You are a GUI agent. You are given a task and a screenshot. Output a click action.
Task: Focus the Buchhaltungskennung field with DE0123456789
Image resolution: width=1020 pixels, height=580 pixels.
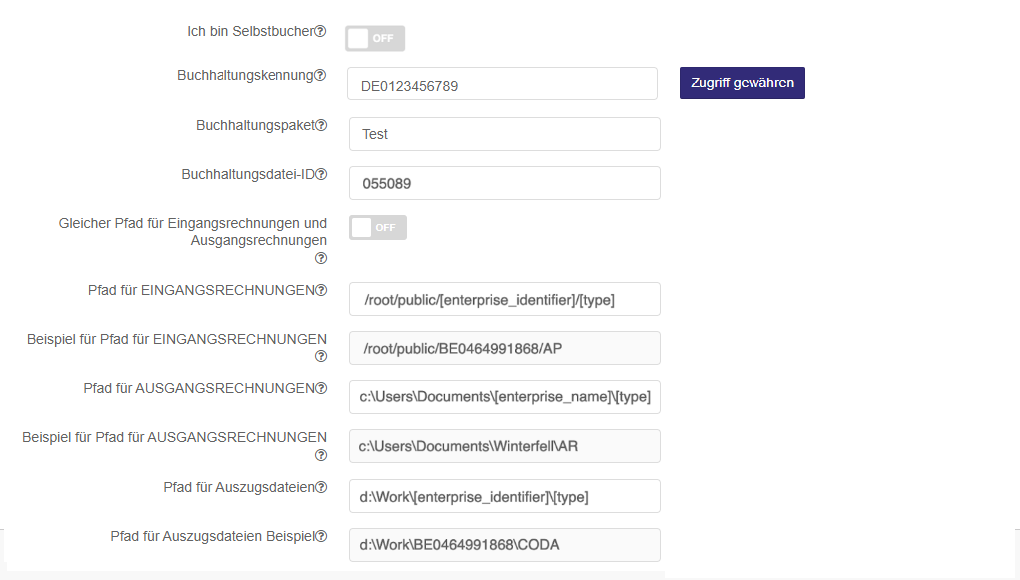click(x=502, y=84)
